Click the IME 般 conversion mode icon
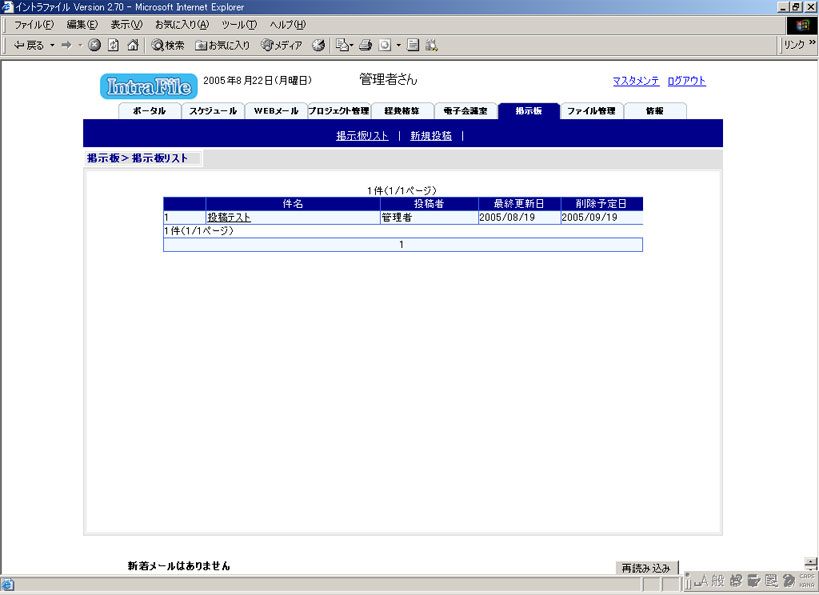The height and width of the screenshot is (595, 819). tap(718, 580)
